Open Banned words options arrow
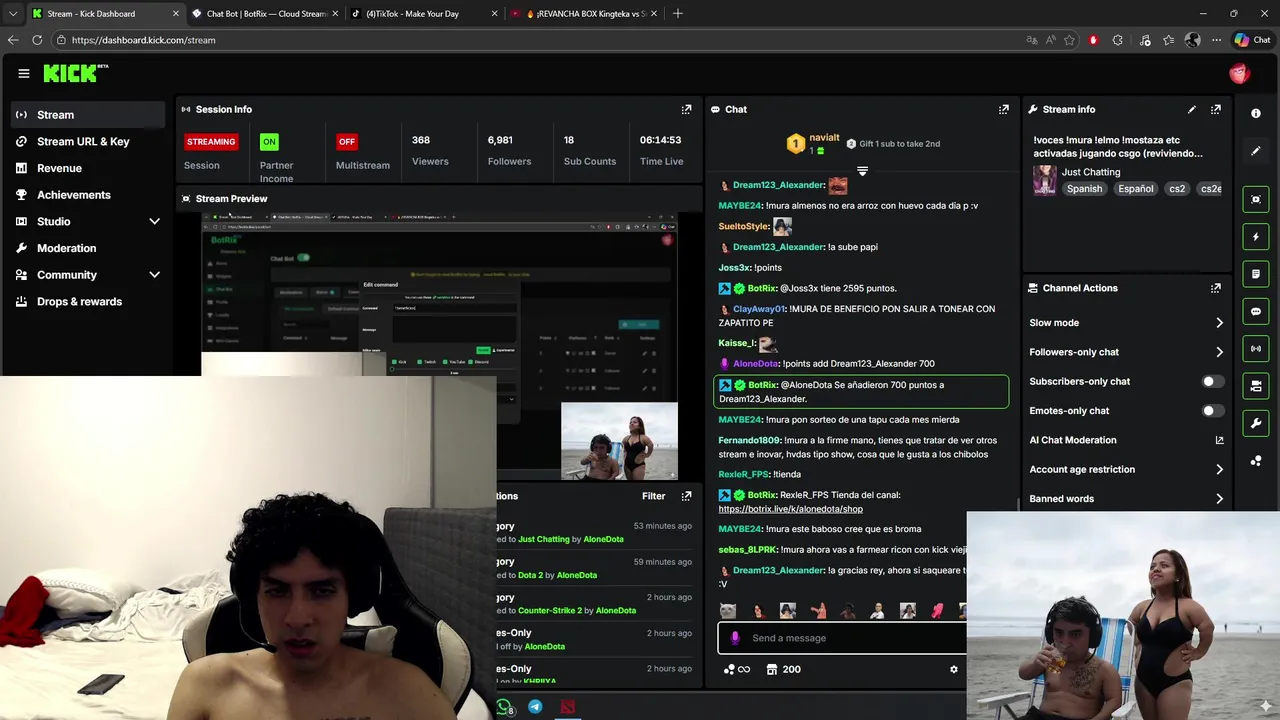Viewport: 1280px width, 720px height. point(1219,498)
